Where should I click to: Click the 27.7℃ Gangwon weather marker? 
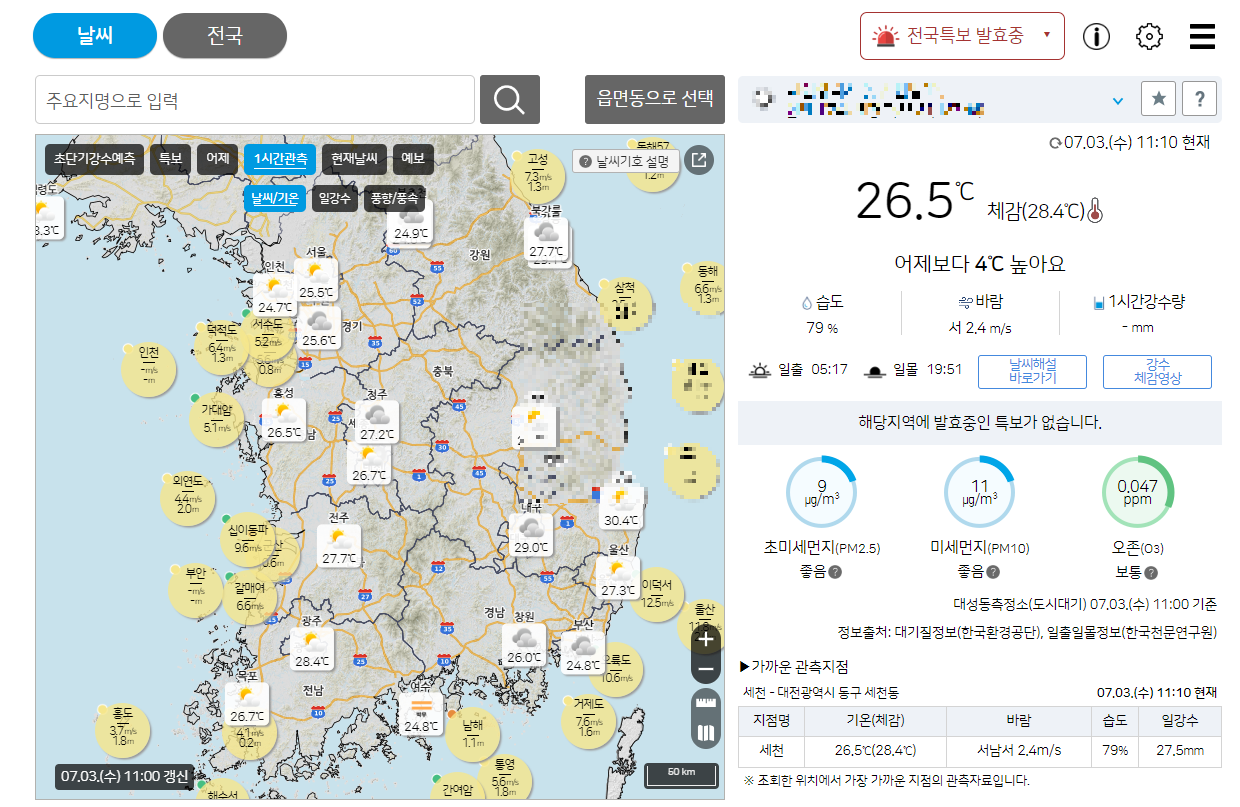(547, 240)
